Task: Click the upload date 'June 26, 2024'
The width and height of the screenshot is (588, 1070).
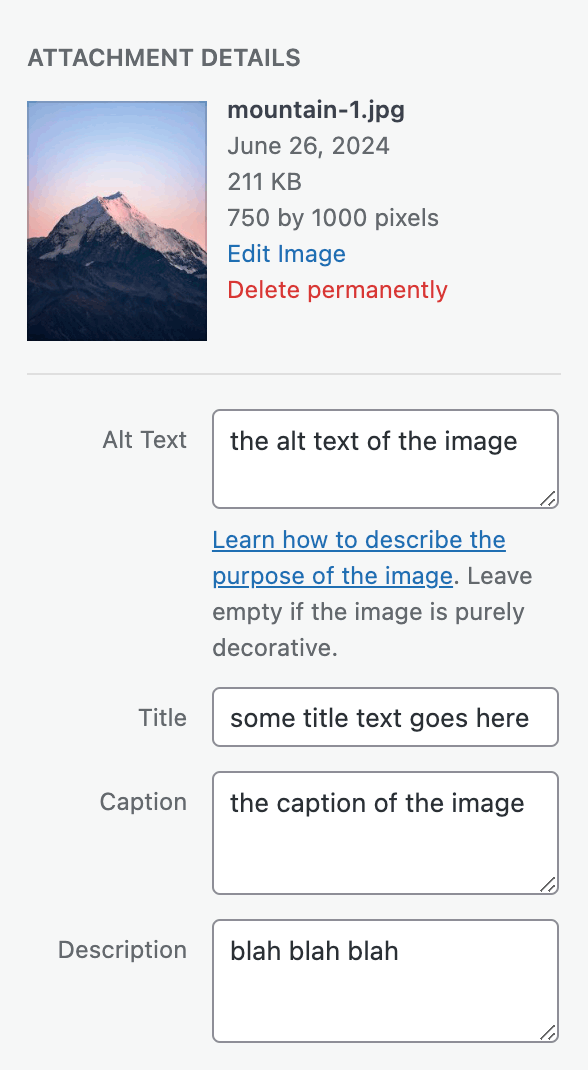Action: coord(309,146)
